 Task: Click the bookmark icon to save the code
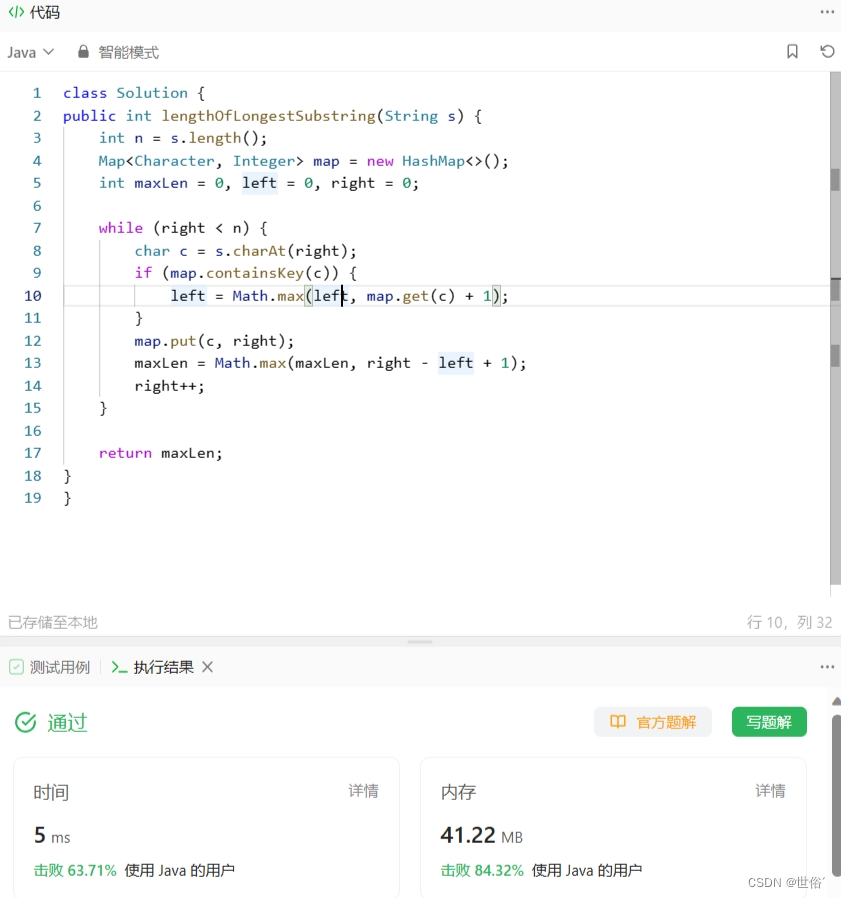[791, 51]
